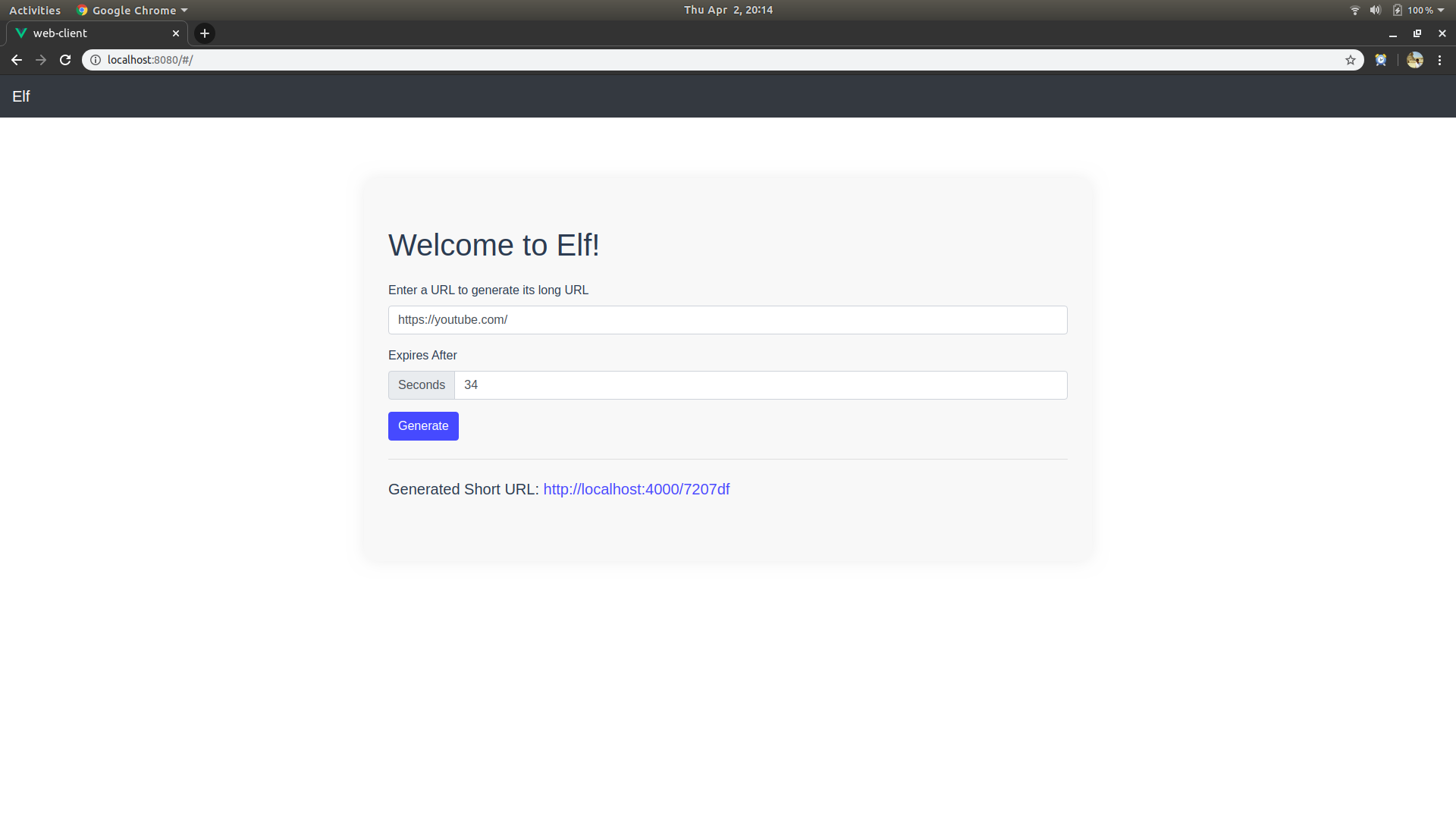The height and width of the screenshot is (819, 1456).
Task: Click the Activities menu item
Action: [33, 10]
